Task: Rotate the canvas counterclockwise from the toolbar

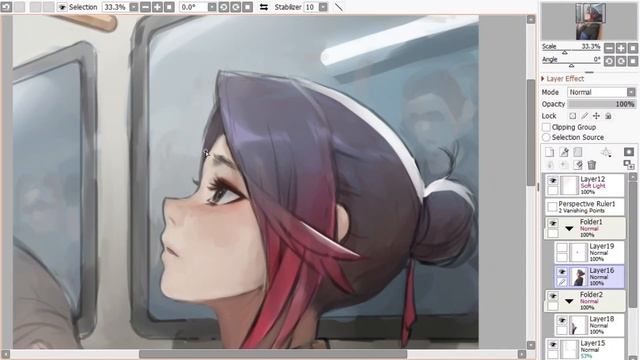Action: [224, 7]
